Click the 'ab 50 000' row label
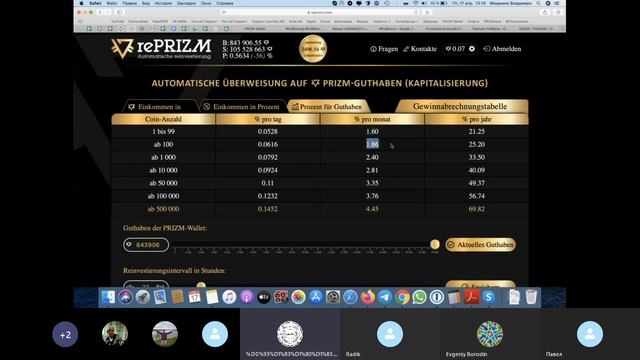640x360 pixels. coord(163,183)
